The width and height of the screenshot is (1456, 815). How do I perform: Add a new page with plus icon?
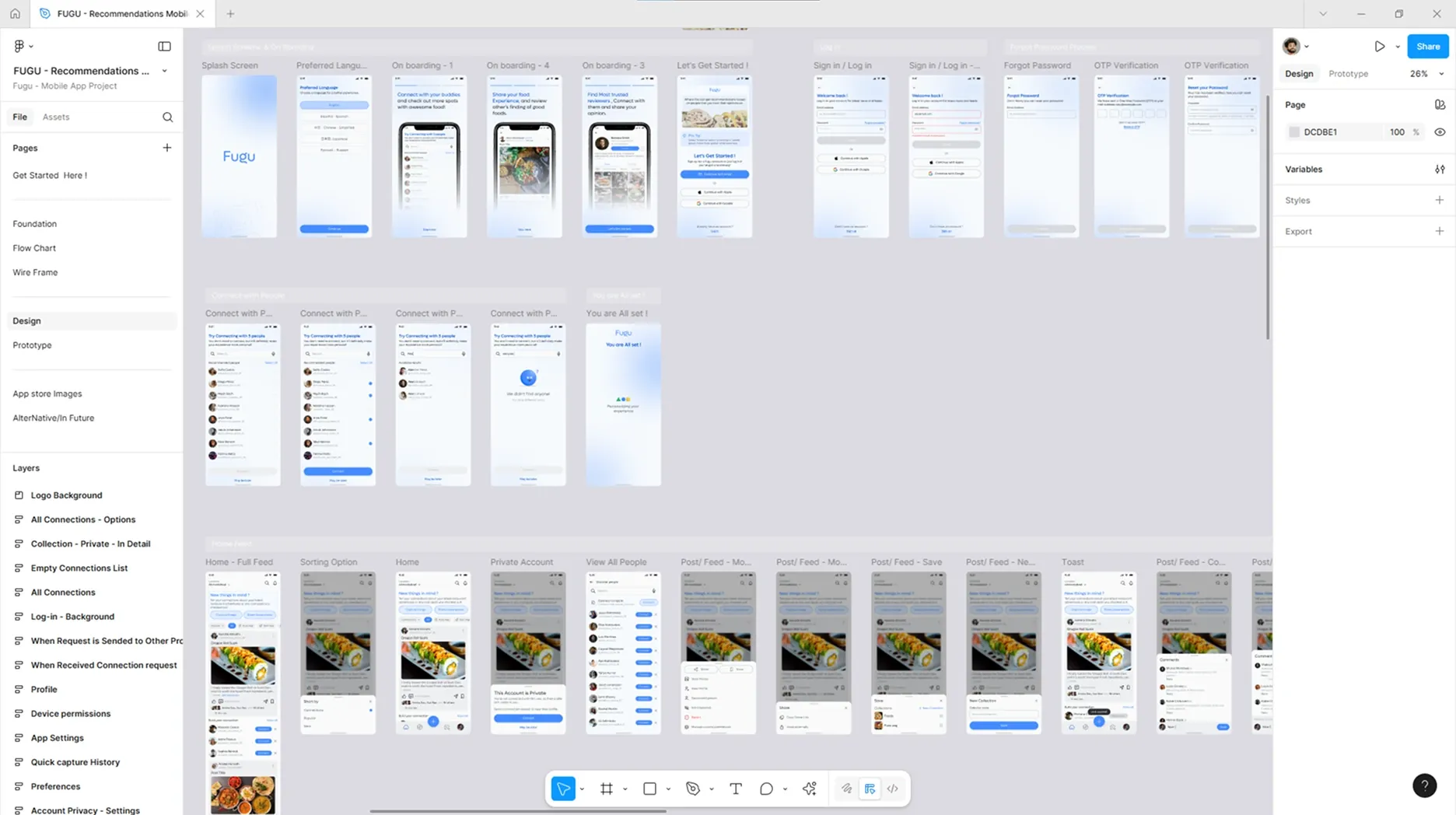point(166,148)
